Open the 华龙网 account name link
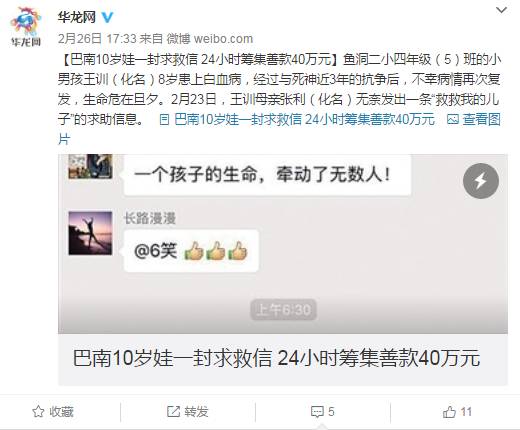The width and height of the screenshot is (520, 430). click(77, 17)
